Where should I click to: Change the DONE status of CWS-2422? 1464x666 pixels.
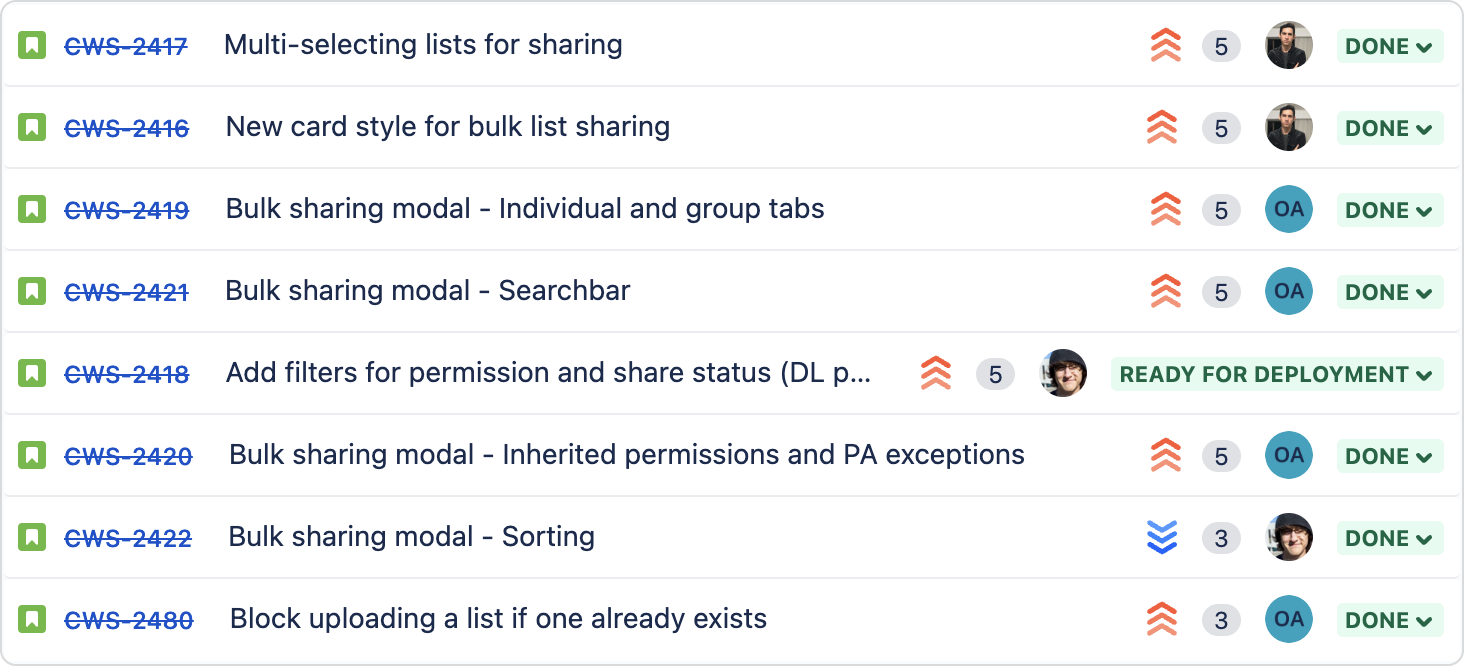click(1390, 538)
